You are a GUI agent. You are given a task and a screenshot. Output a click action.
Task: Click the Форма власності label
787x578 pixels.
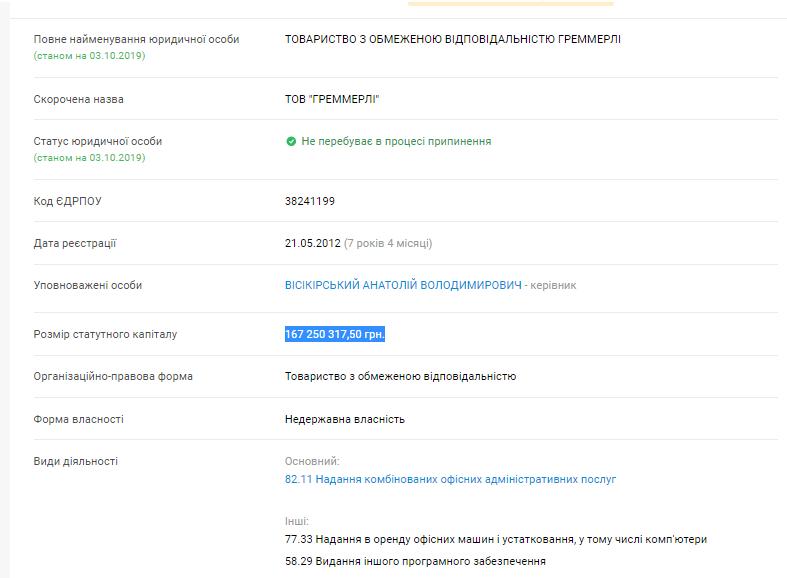click(79, 419)
